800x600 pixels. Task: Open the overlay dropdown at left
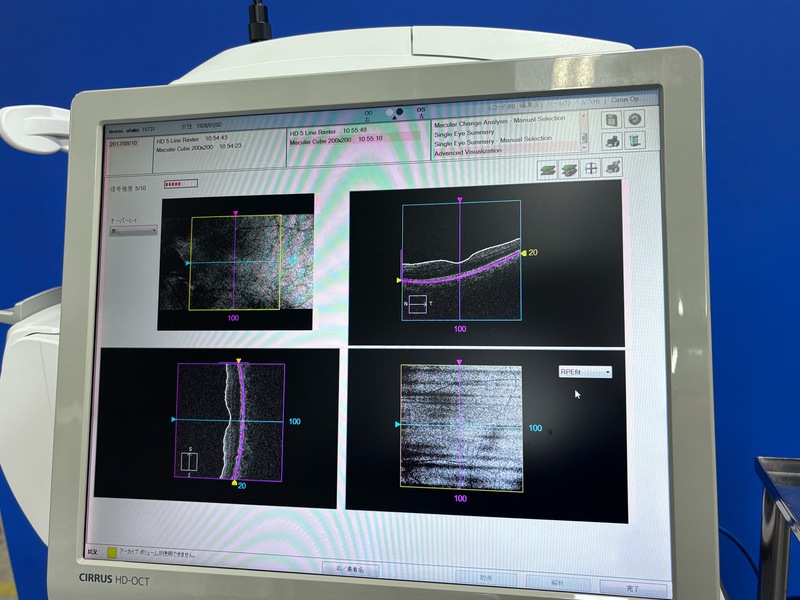(134, 230)
